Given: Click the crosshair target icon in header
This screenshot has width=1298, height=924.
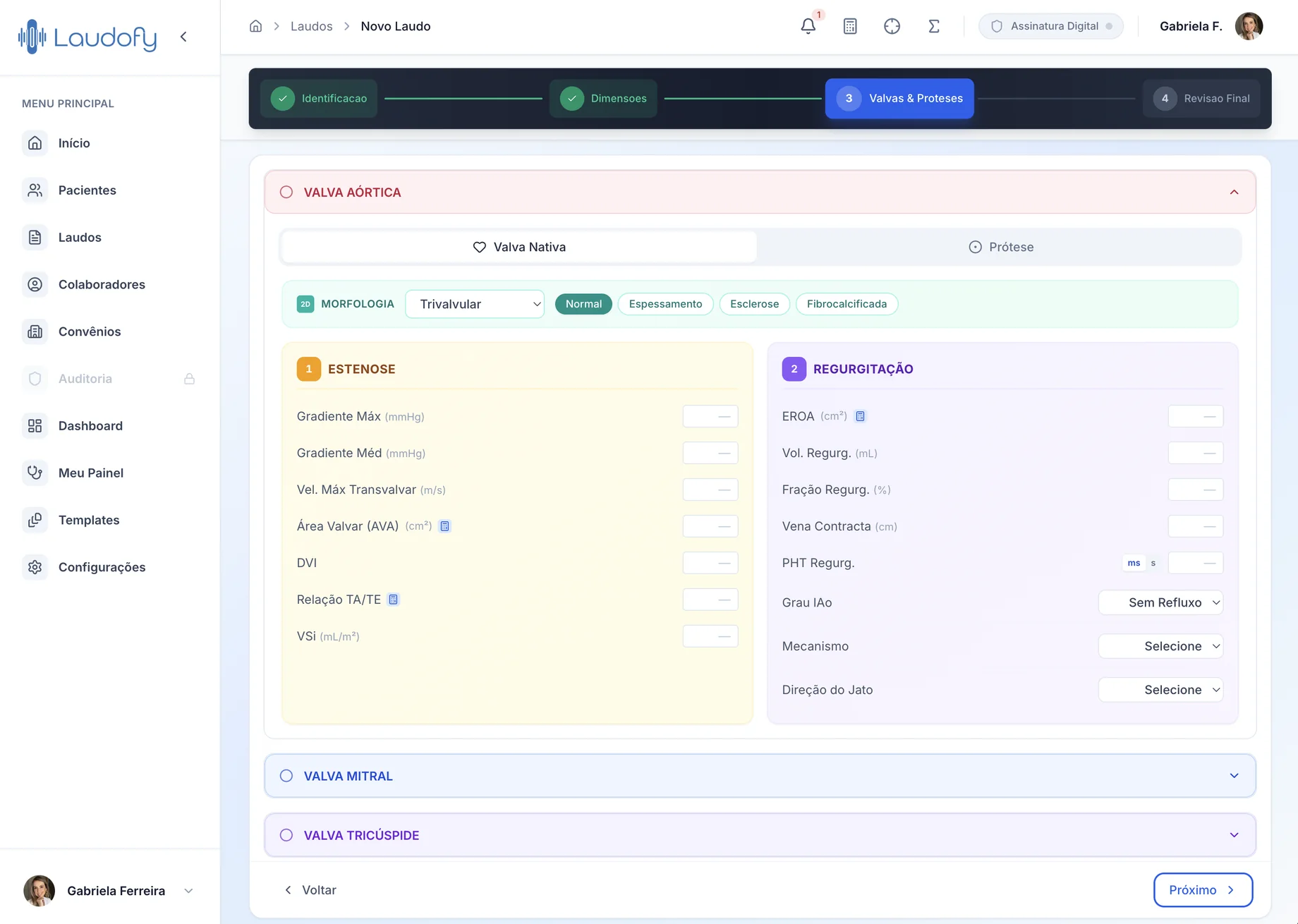Looking at the screenshot, I should click(x=892, y=26).
